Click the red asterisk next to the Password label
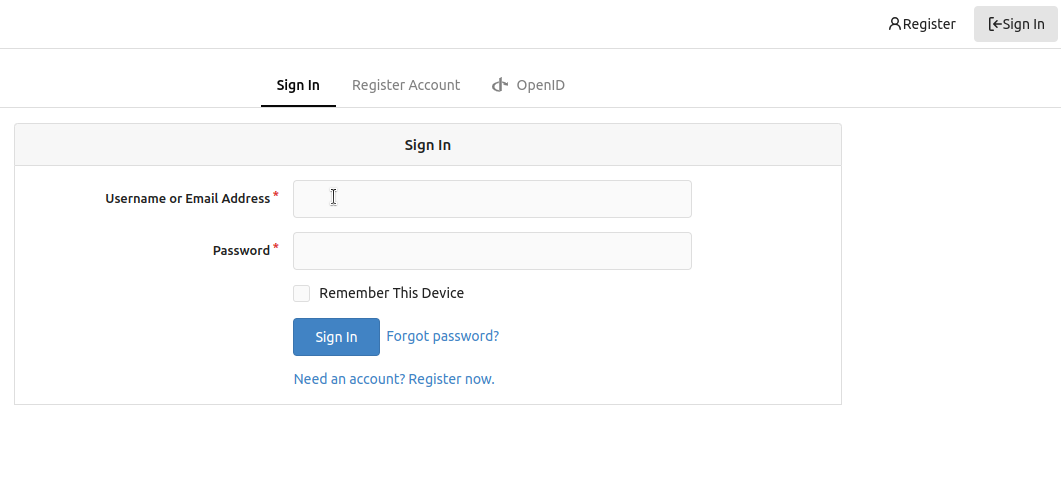 pyautogui.click(x=276, y=248)
